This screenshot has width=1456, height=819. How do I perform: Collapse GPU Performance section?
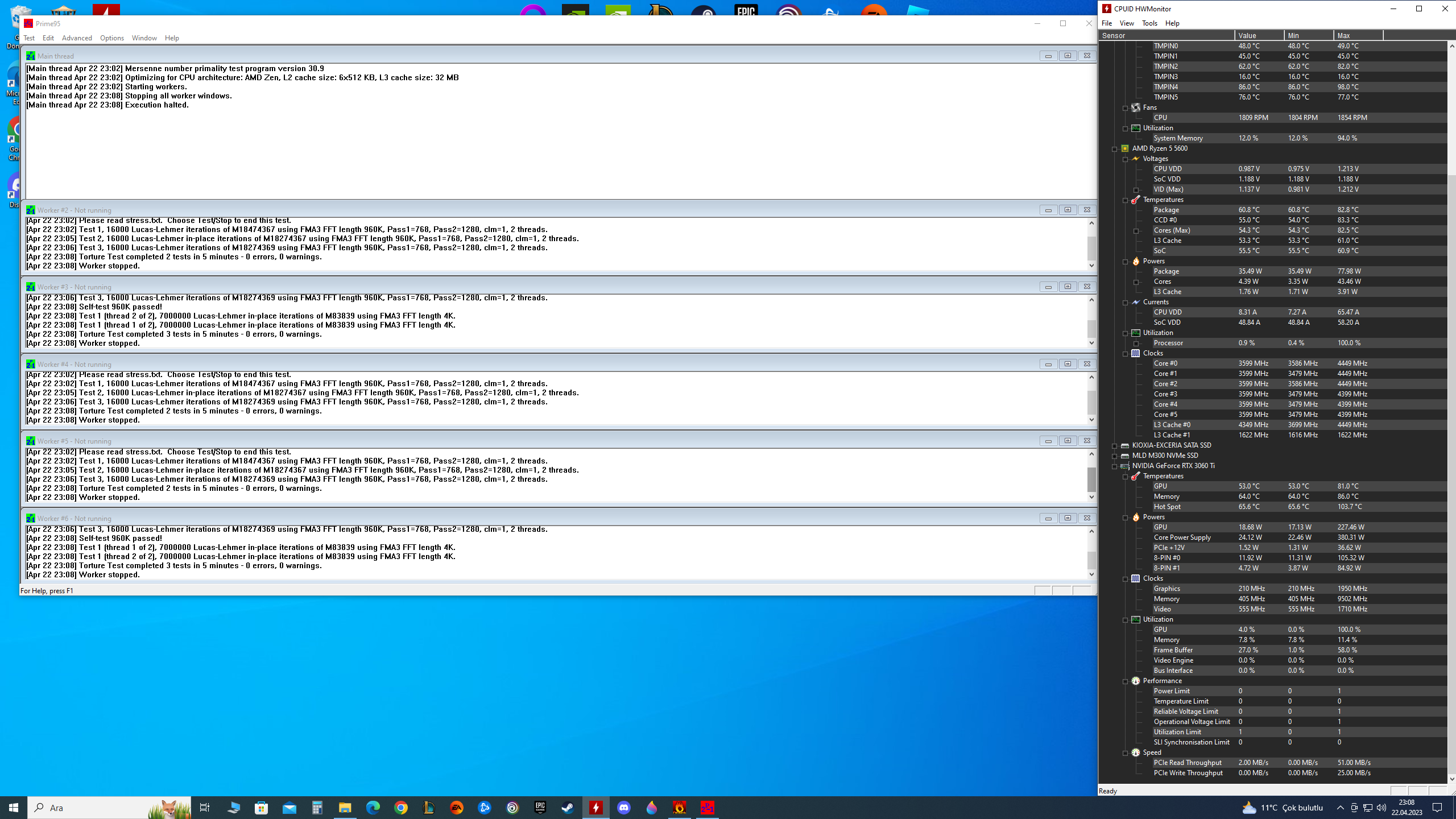(1125, 681)
